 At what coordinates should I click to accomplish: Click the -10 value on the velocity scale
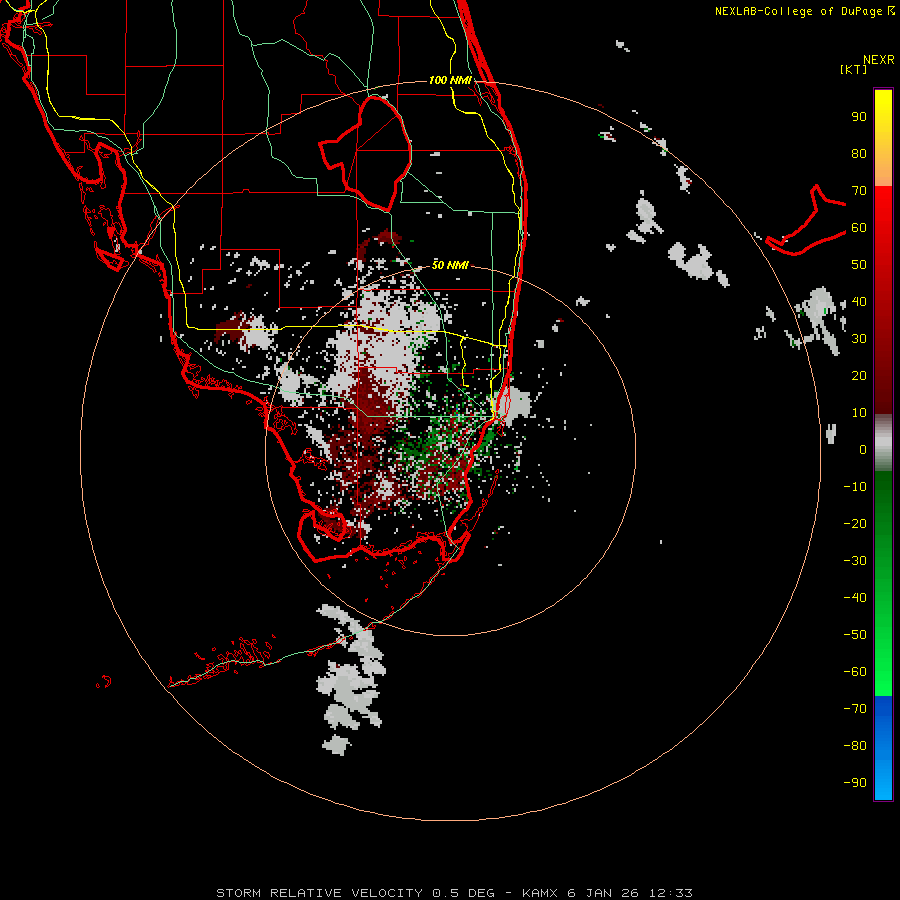[855, 487]
